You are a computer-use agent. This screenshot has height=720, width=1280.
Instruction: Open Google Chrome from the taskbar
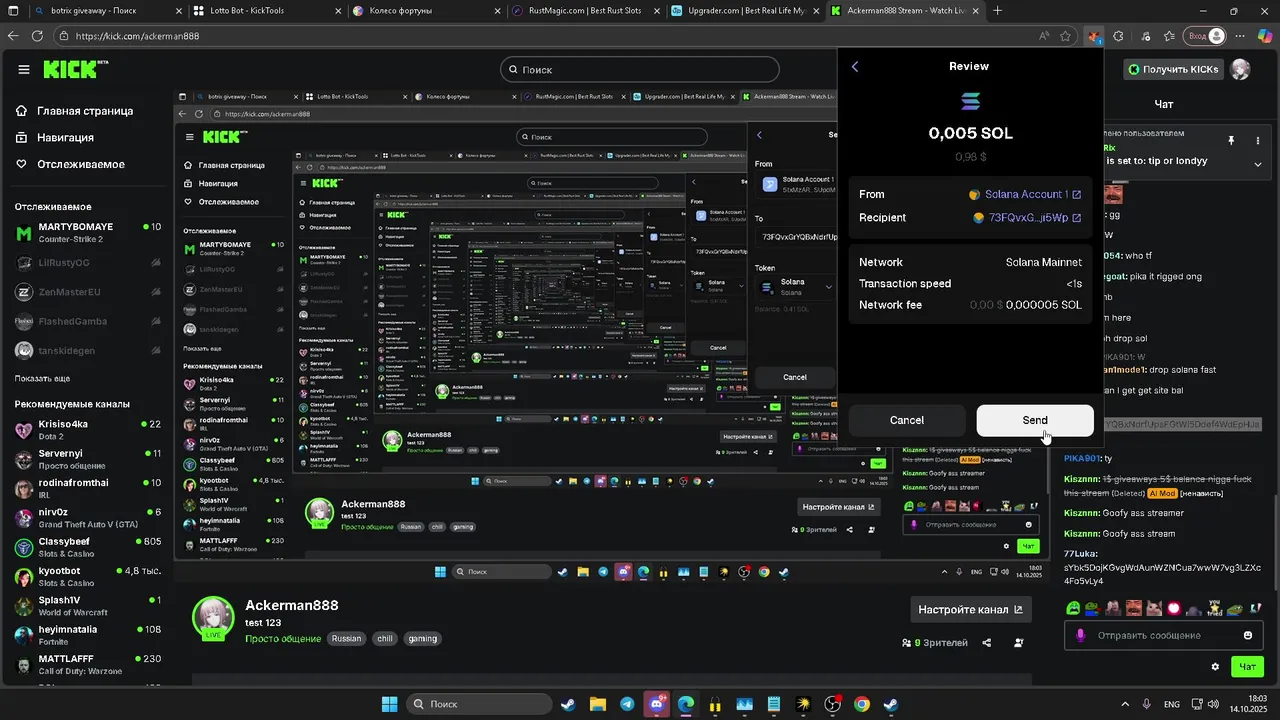tap(862, 704)
